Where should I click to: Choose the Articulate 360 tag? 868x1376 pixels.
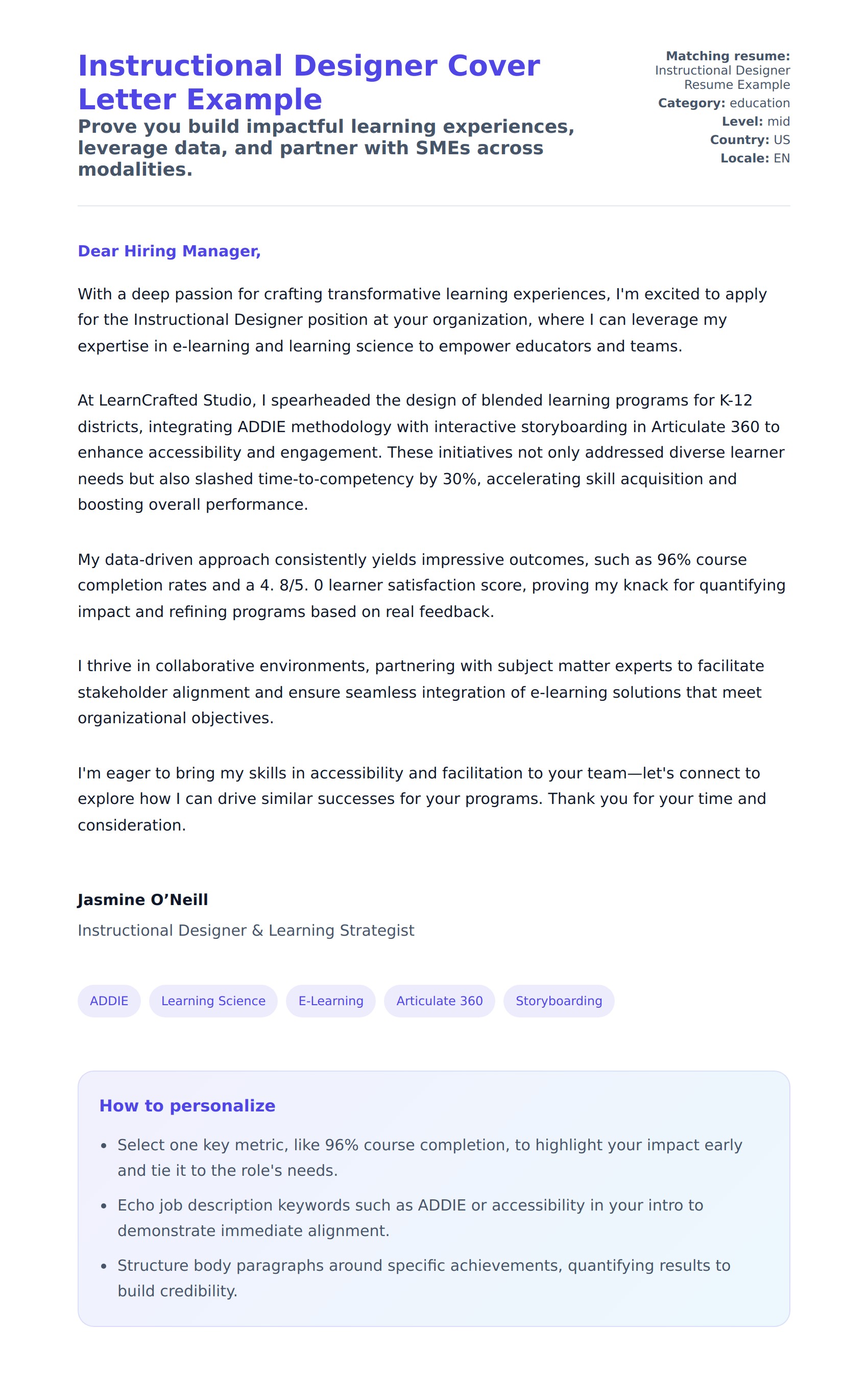[439, 1001]
